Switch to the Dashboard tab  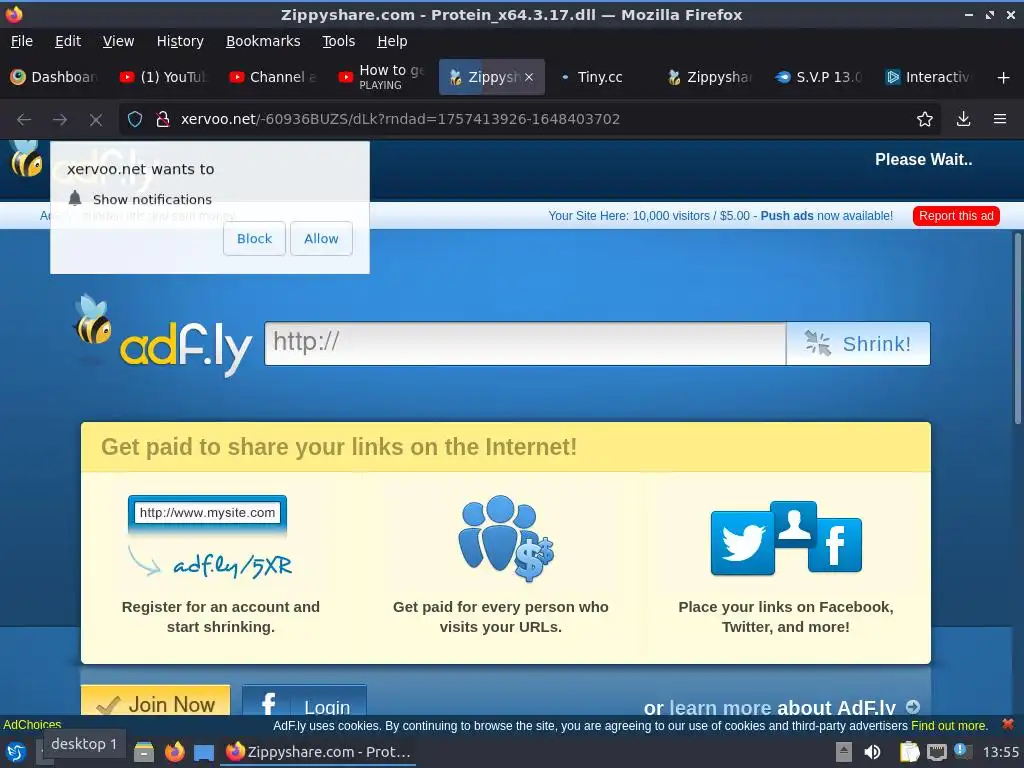(x=55, y=77)
